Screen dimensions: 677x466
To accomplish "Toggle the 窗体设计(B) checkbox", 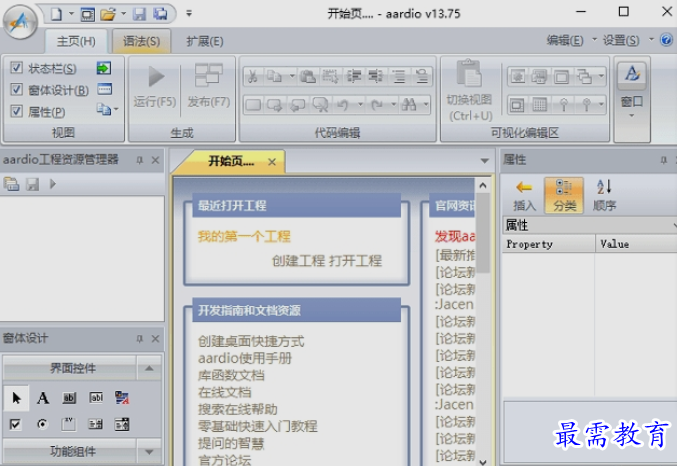I will click(16, 89).
